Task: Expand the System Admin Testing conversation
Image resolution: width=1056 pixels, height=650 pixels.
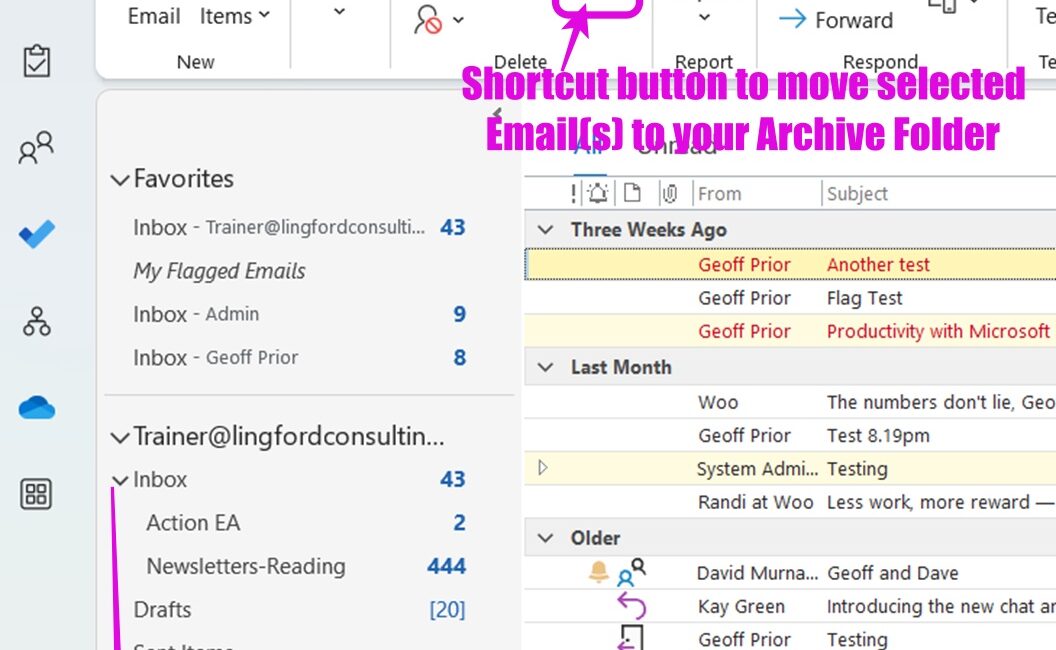Action: click(x=543, y=467)
